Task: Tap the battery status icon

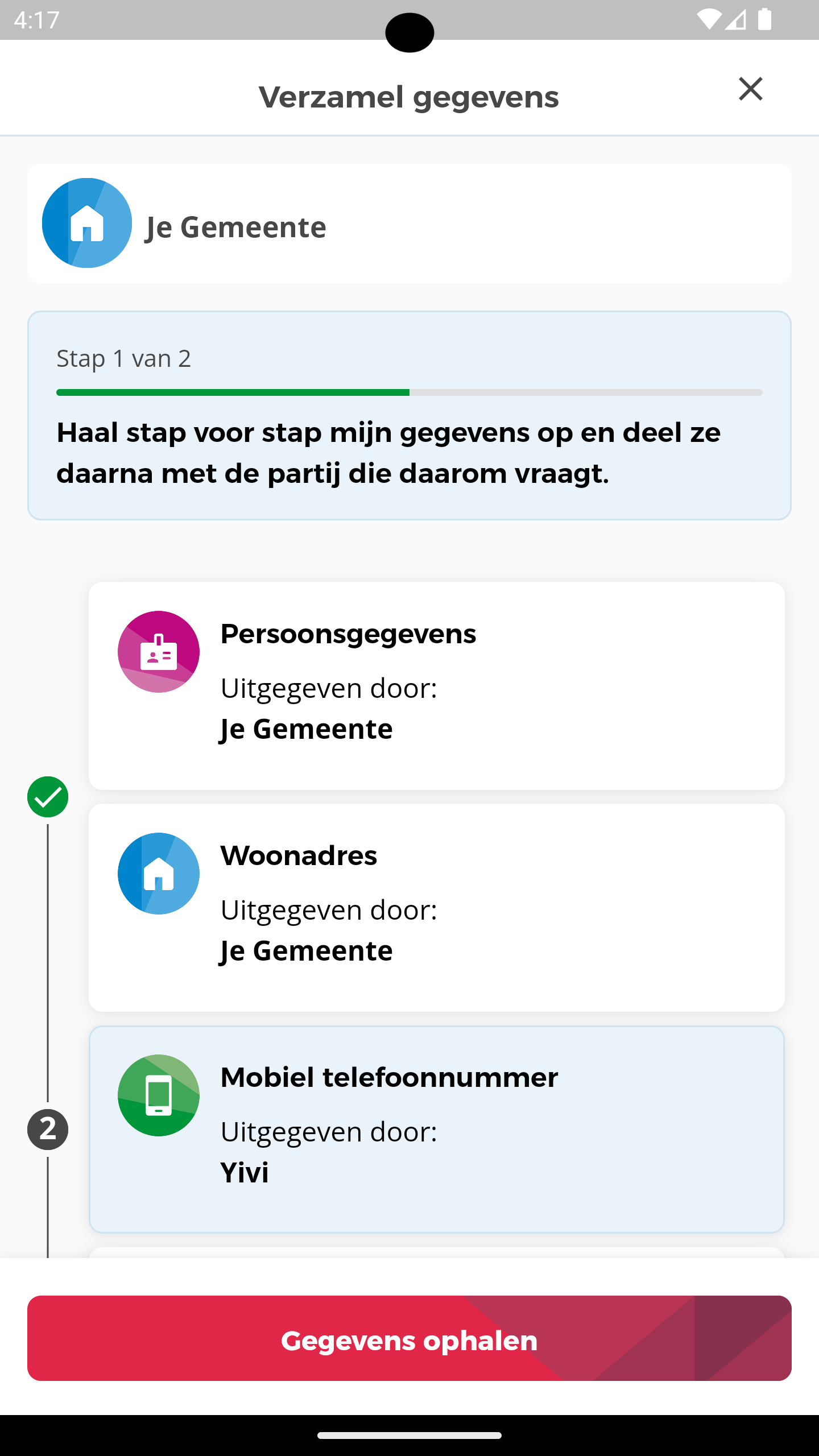Action: pyautogui.click(x=765, y=20)
